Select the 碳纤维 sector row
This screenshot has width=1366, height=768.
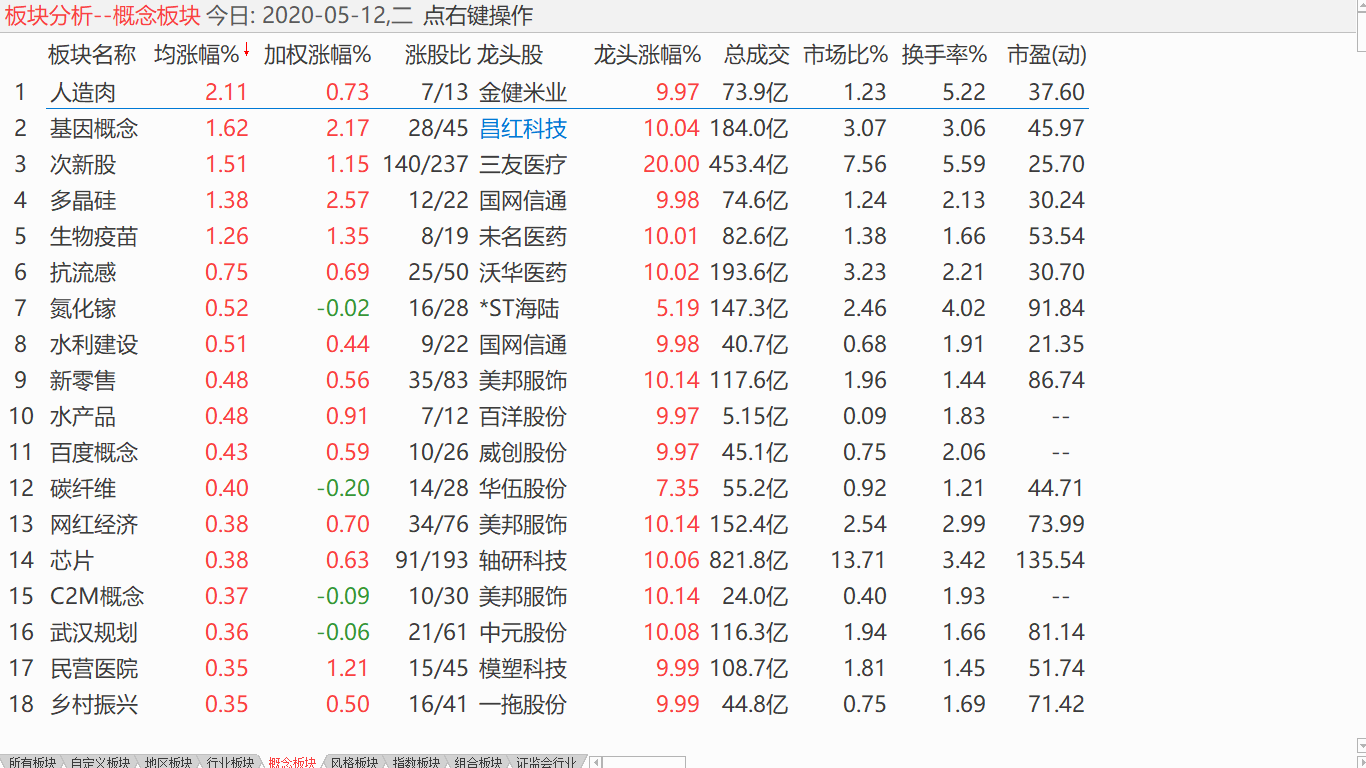[x=546, y=488]
